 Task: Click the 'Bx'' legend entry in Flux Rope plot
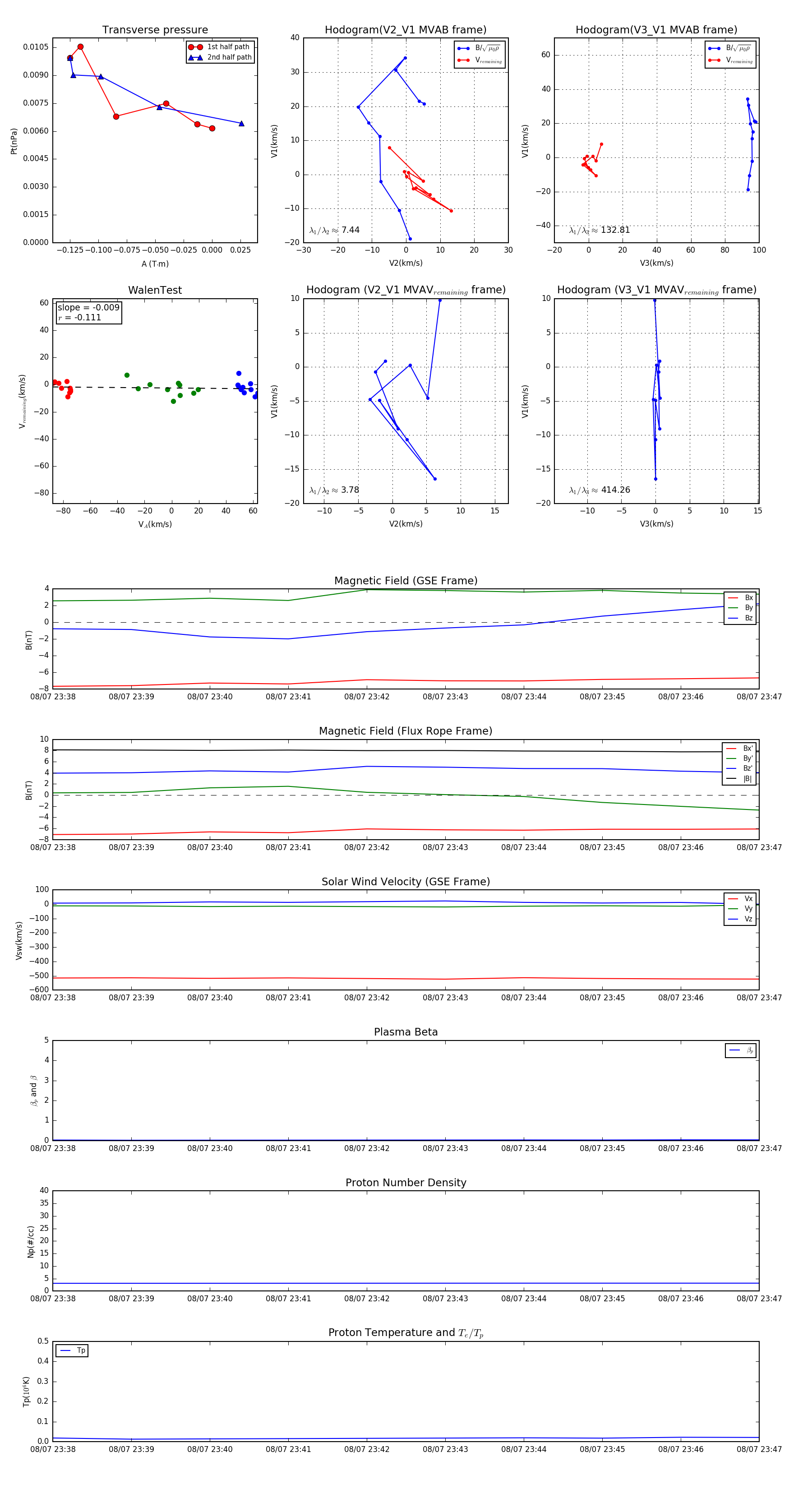click(x=739, y=748)
